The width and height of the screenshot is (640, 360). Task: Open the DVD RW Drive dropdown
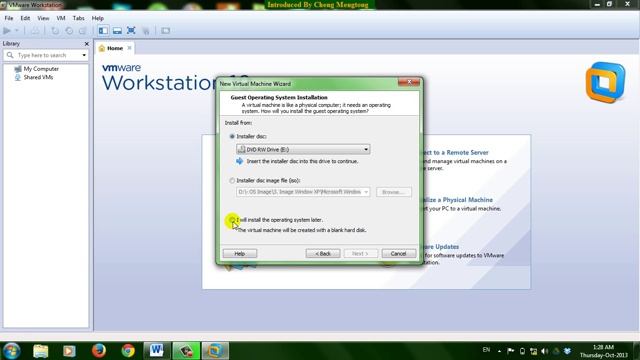[x=303, y=149]
